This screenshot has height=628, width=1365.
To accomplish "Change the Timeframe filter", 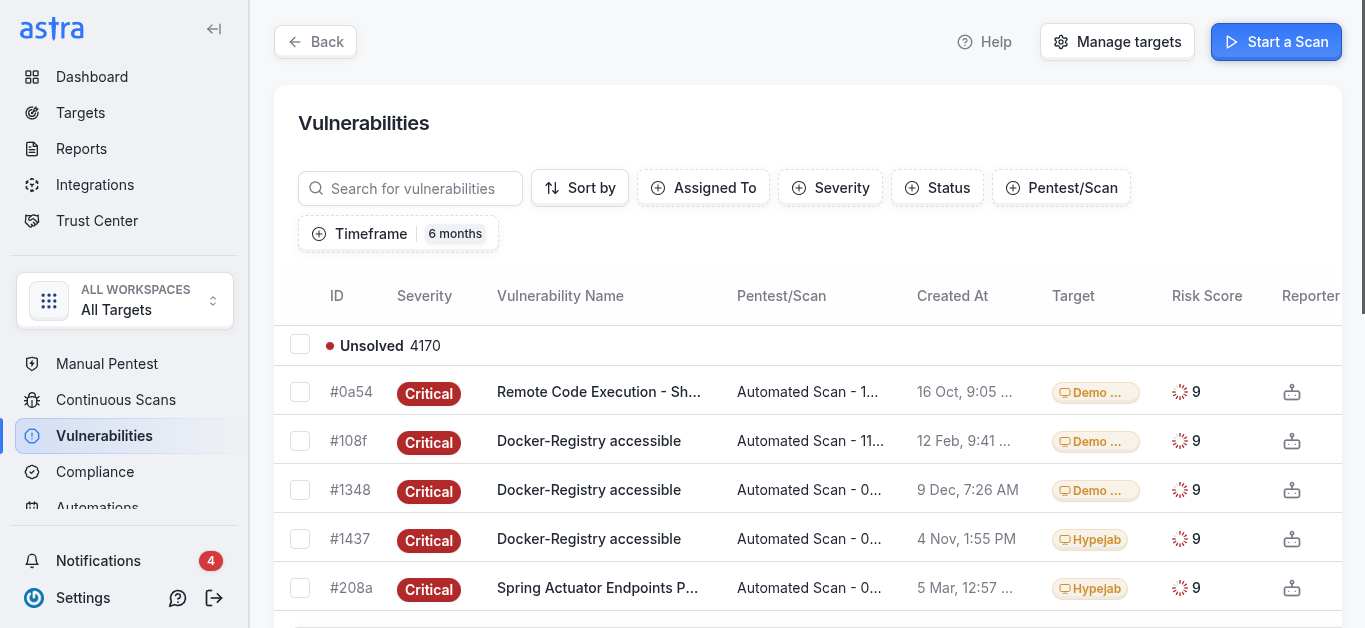I will pos(398,234).
